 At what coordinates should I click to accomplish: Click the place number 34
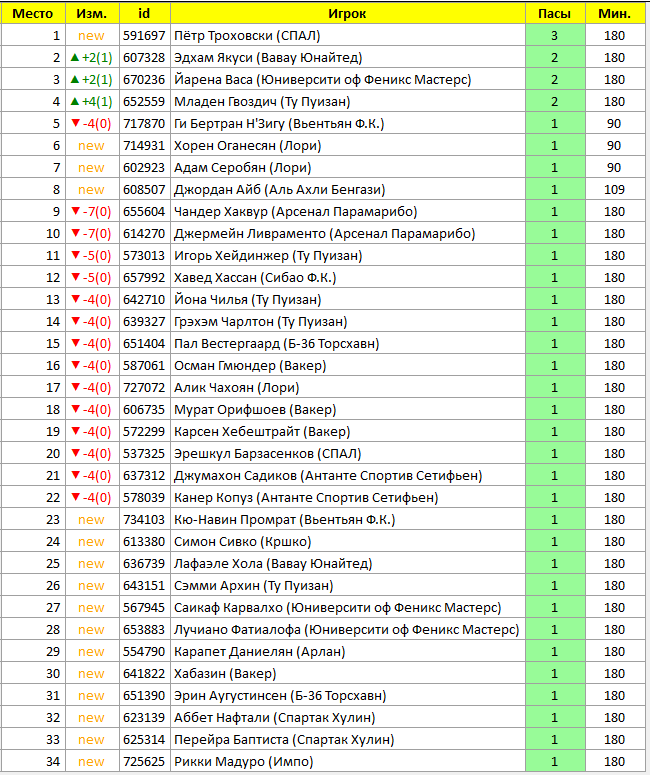pyautogui.click(x=53, y=762)
